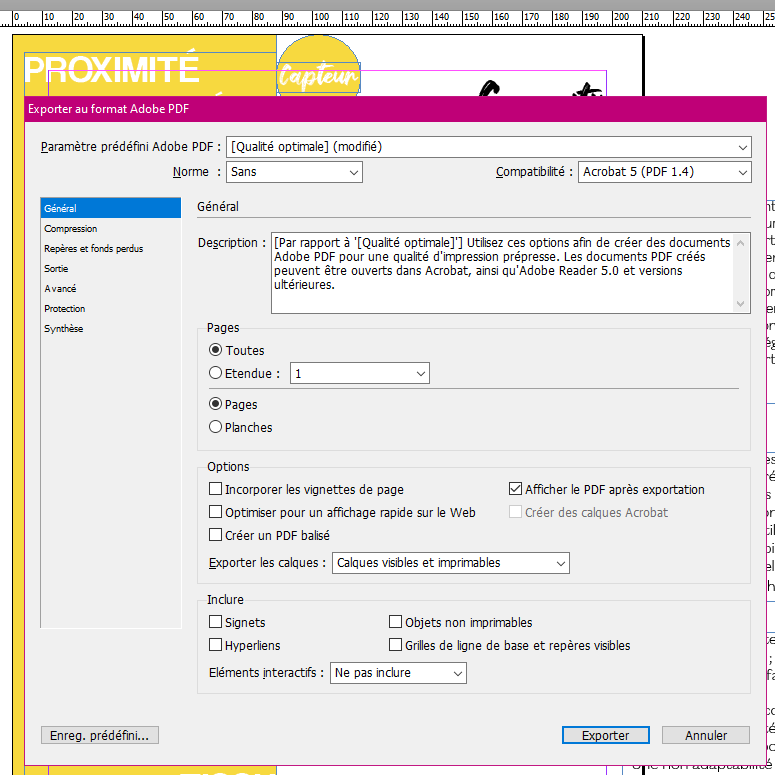The width and height of the screenshot is (775, 775).
Task: Open the Etendue page range dropdown
Action: tap(359, 374)
